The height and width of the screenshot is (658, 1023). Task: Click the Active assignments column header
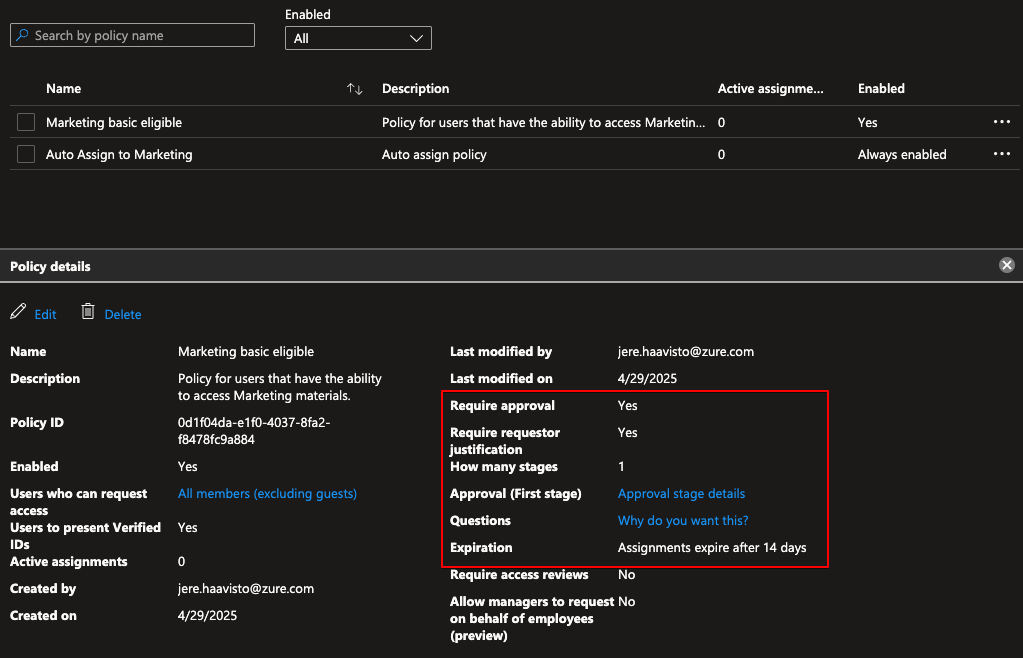[x=770, y=89]
